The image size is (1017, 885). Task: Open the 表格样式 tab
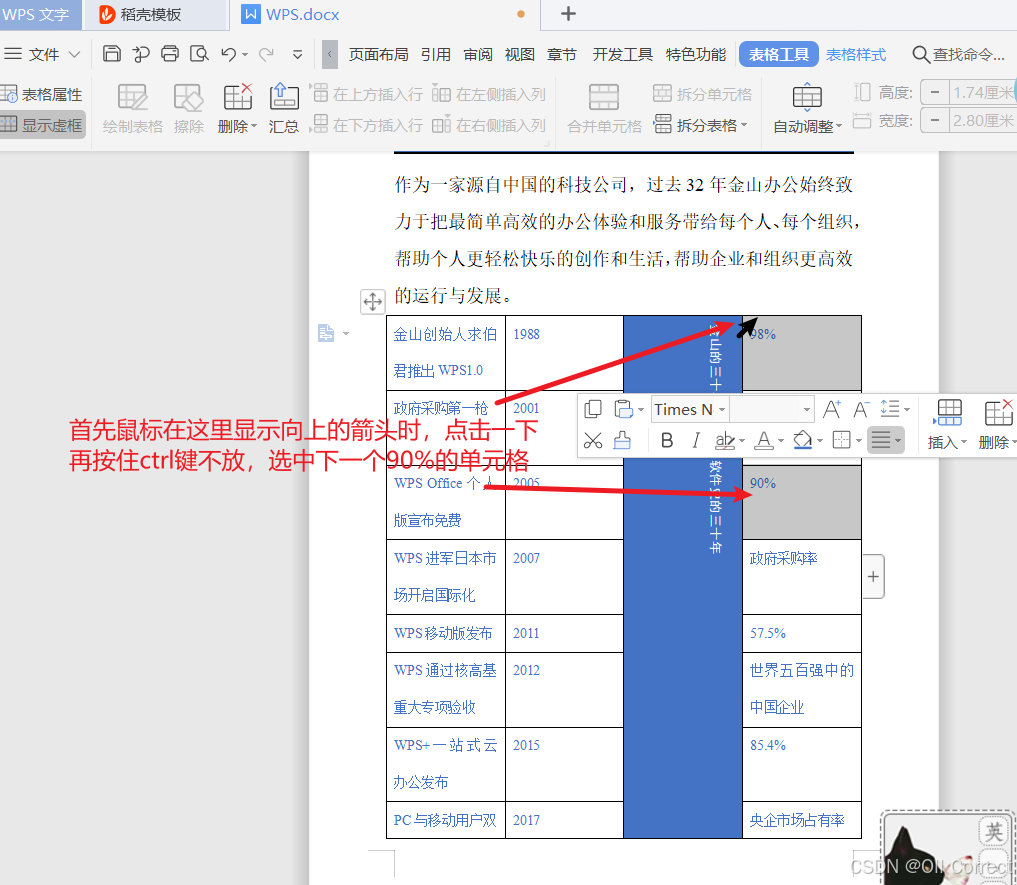(856, 55)
